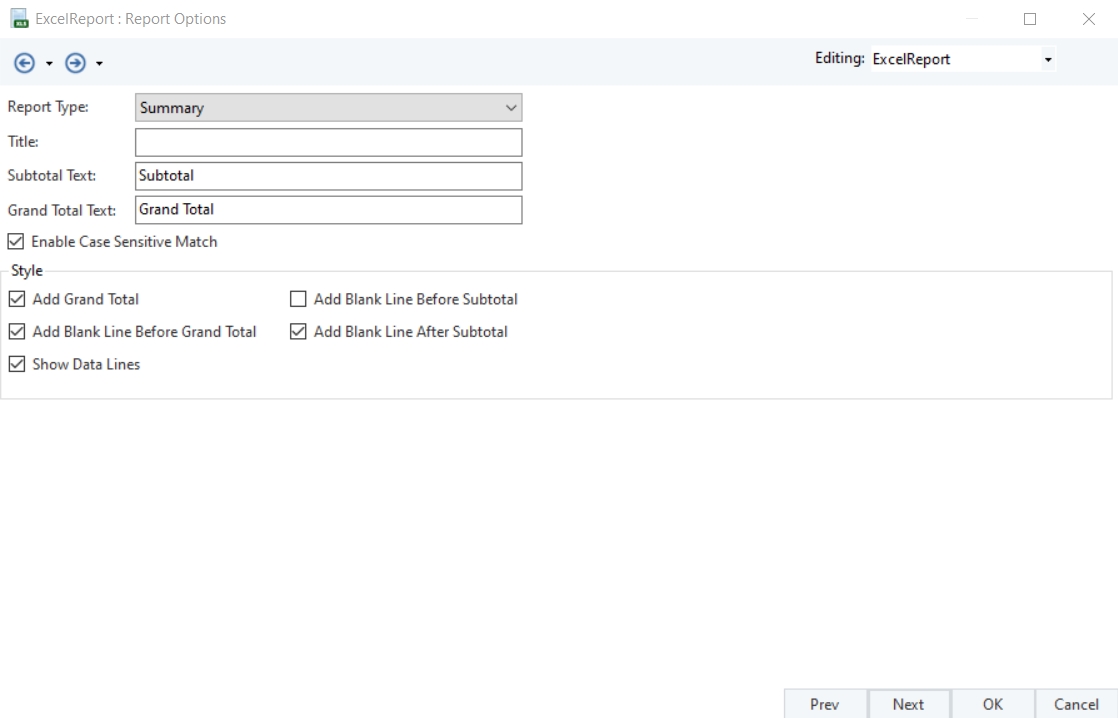The height and width of the screenshot is (718, 1118).
Task: Toggle Add Blank Line After Subtotal
Action: 298,332
